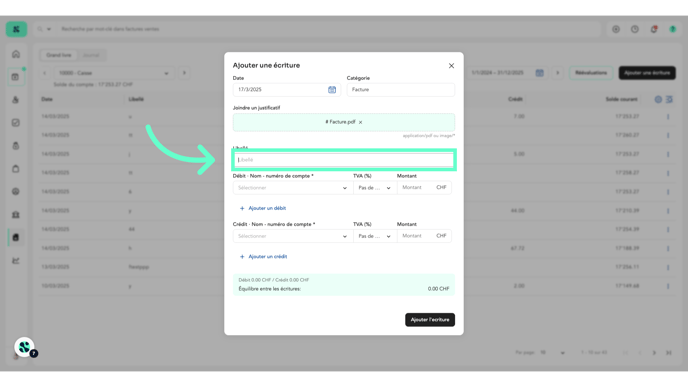This screenshot has height=387, width=688.
Task: Open the date range calendar icon in background
Action: (x=539, y=73)
